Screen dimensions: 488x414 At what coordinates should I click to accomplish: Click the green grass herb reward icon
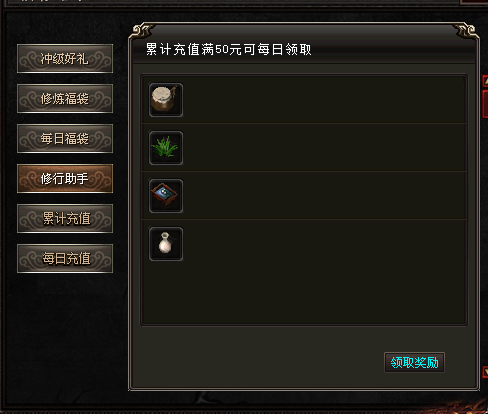[166, 148]
